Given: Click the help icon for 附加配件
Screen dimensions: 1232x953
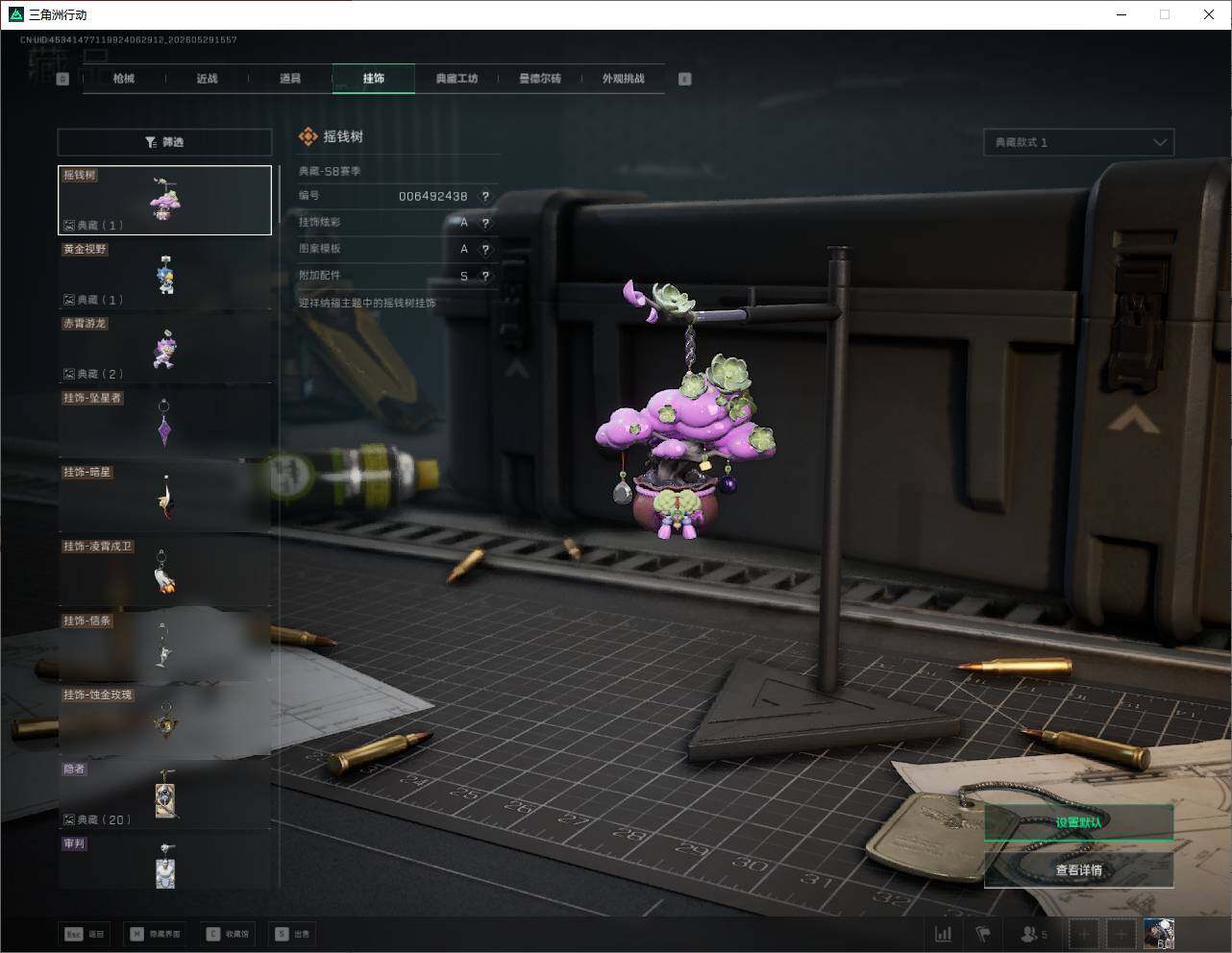Looking at the screenshot, I should click(485, 276).
